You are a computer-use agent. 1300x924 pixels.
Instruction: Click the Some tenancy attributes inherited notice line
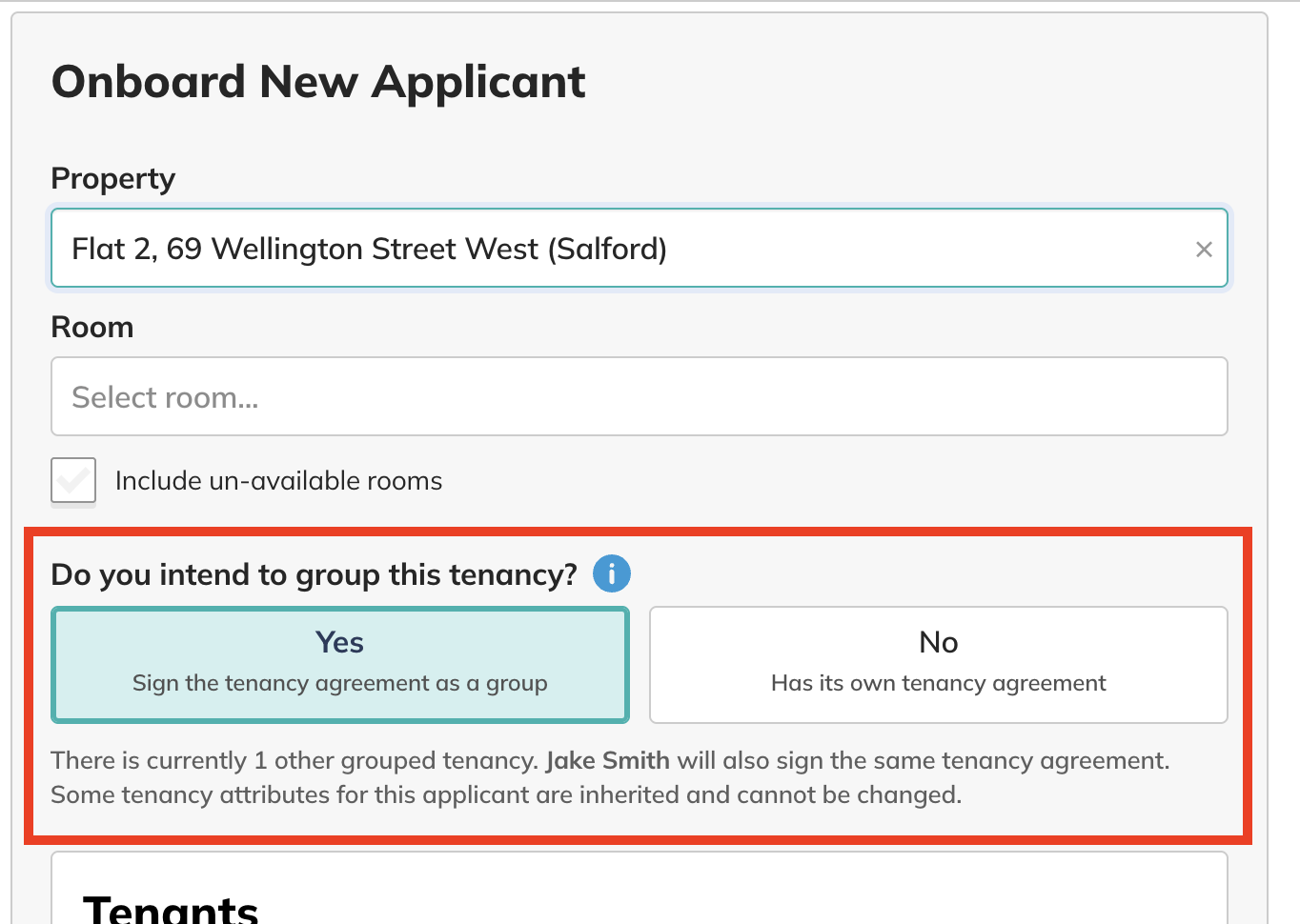pyautogui.click(x=506, y=794)
